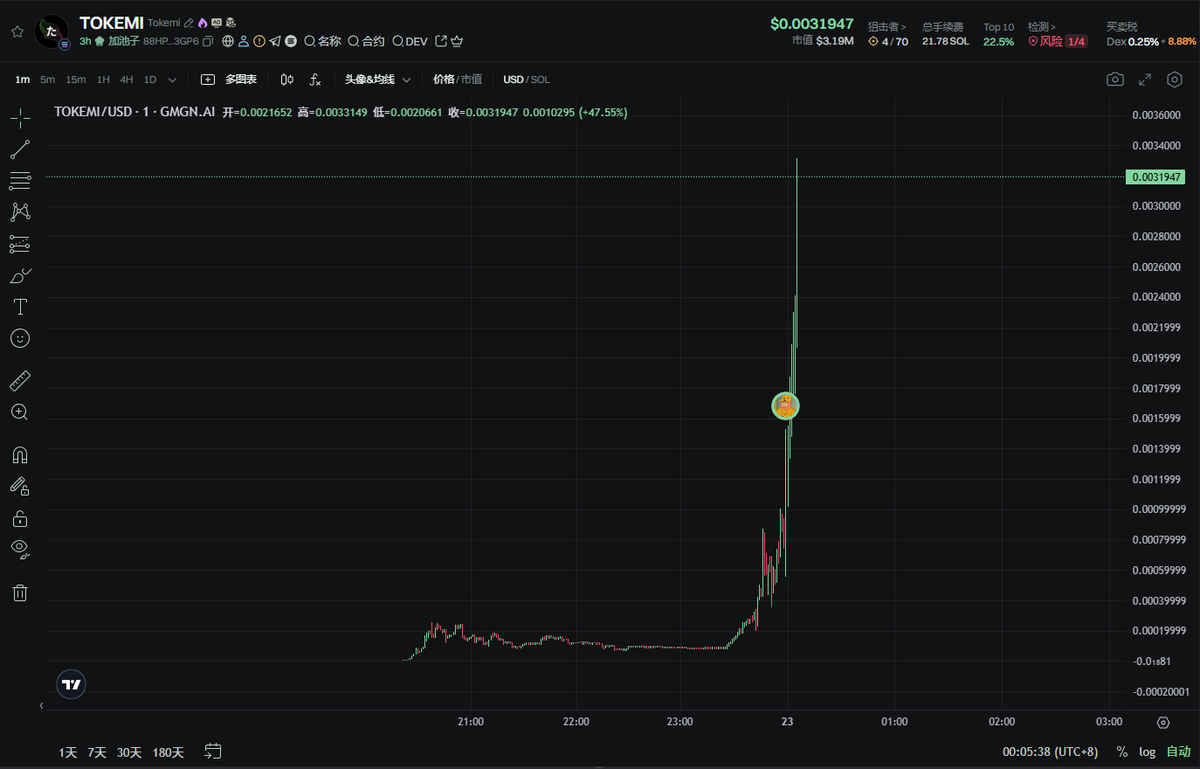Image resolution: width=1200 pixels, height=769 pixels.
Task: Switch to the 5m timeframe
Action: [x=47, y=79]
